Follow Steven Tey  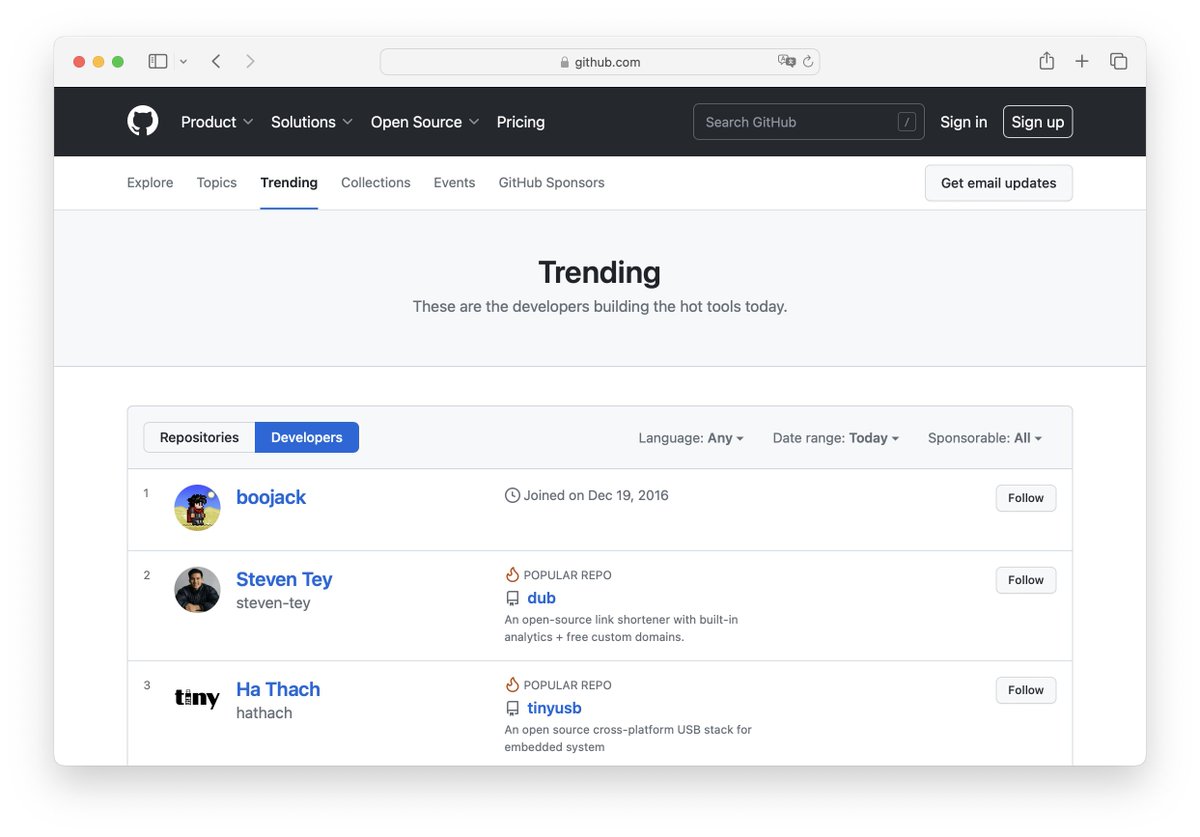coord(1026,580)
